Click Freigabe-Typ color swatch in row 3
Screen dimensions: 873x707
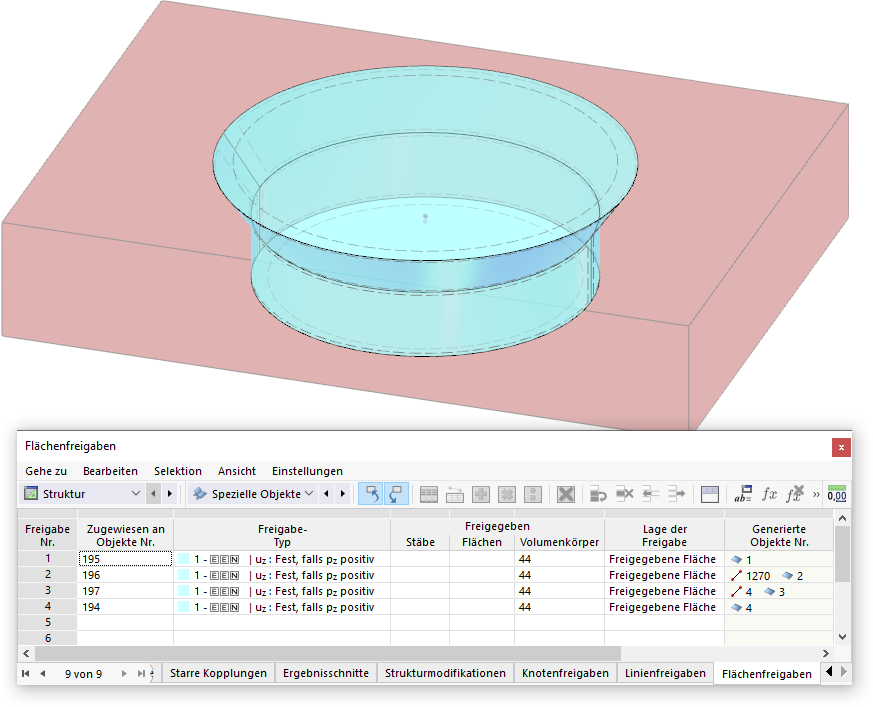coord(184,591)
